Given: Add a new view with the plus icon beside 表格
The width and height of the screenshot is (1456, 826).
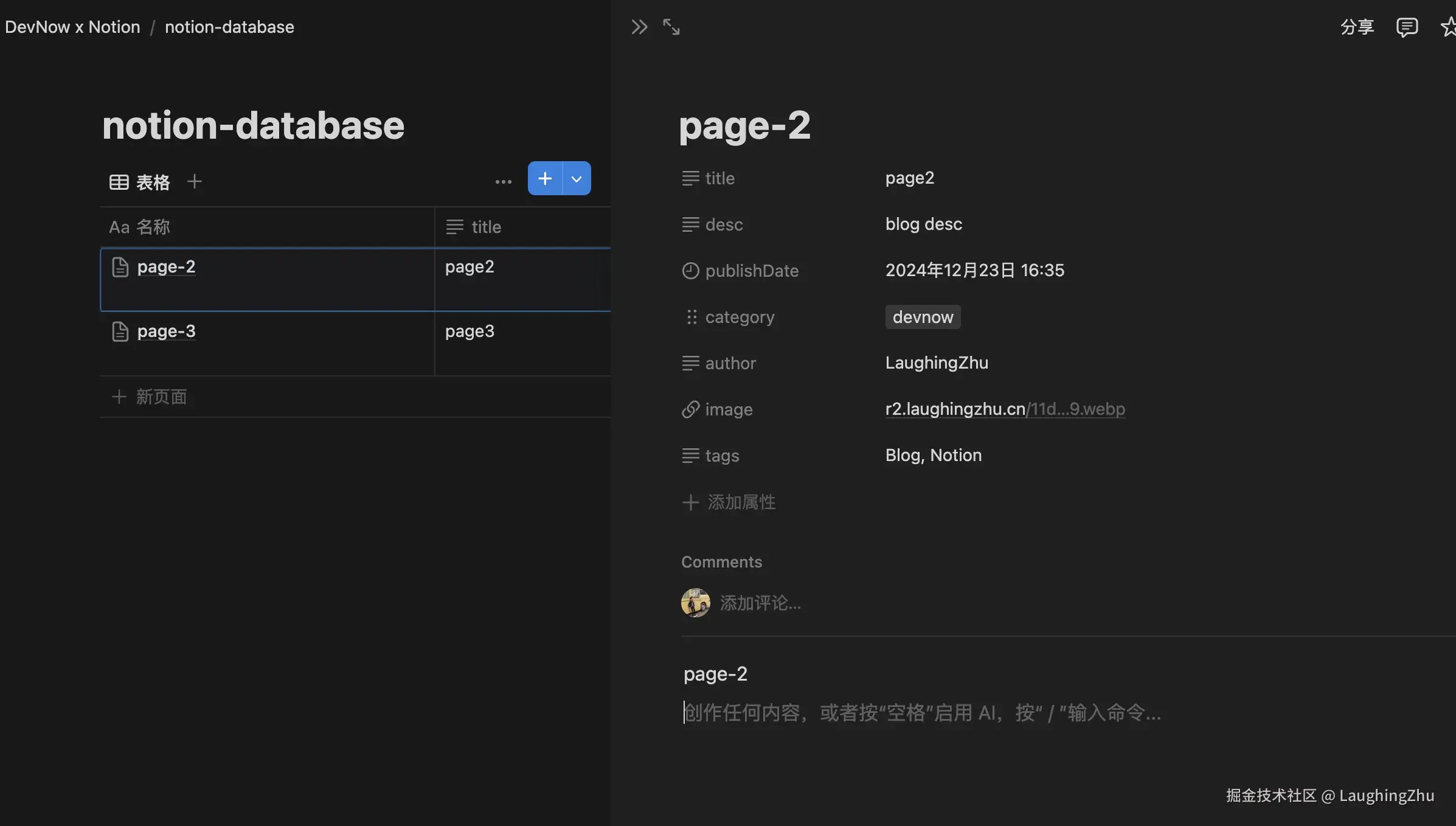Looking at the screenshot, I should point(194,181).
